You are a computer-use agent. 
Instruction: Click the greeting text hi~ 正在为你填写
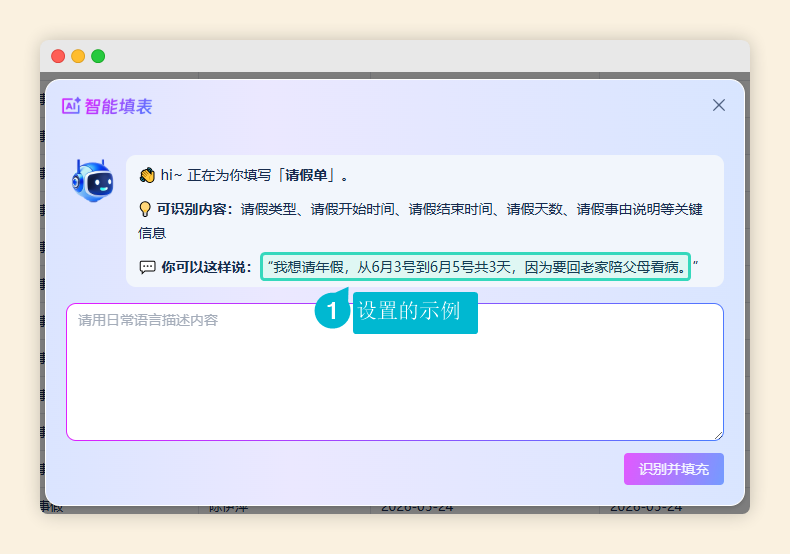[216, 175]
